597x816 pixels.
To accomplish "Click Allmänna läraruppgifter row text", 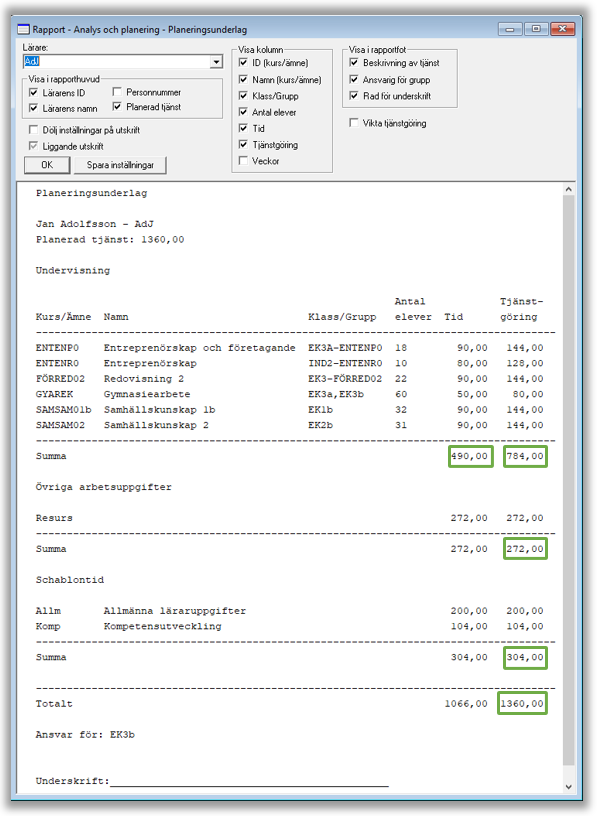I will pos(175,611).
